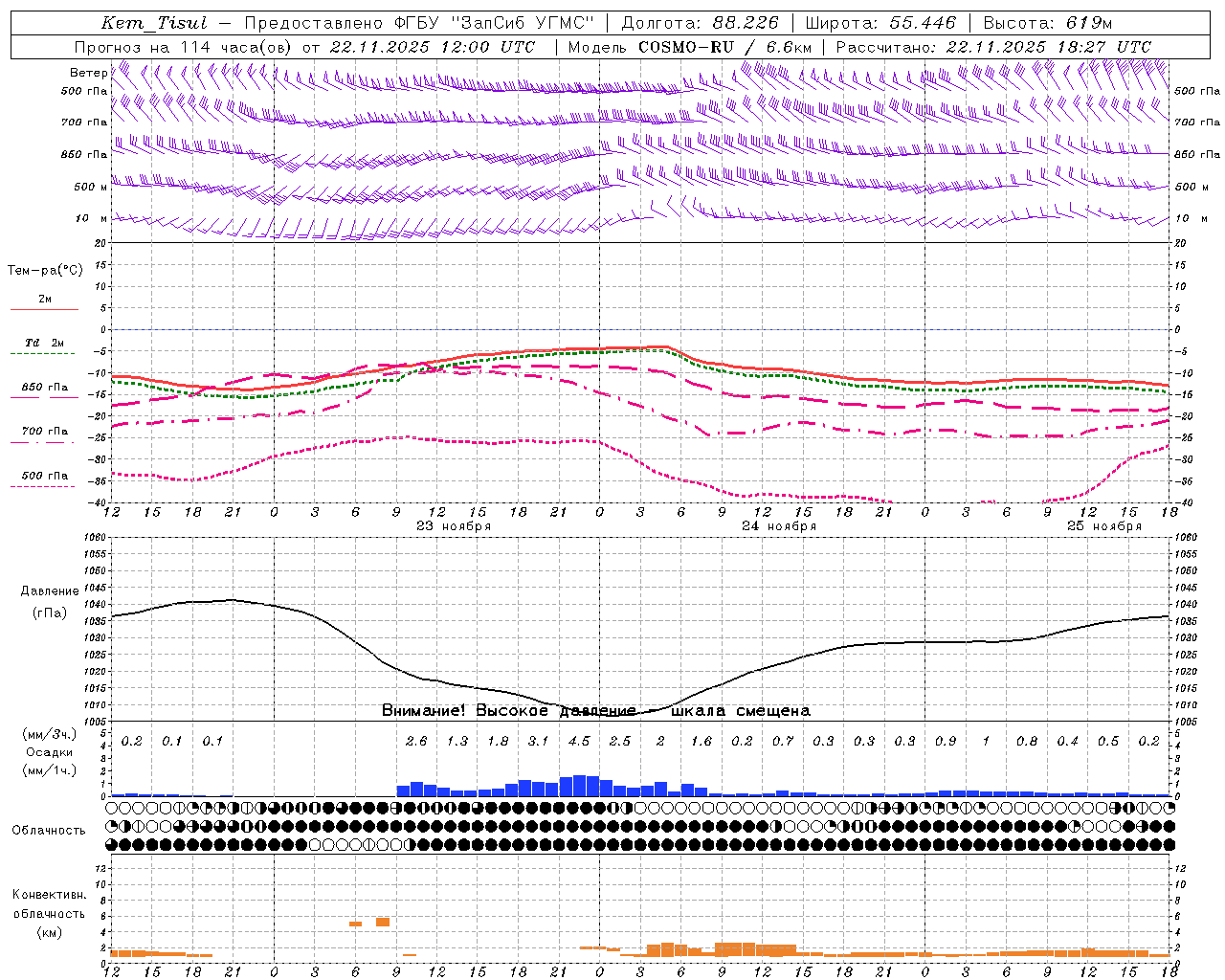This screenshot has height=980, width=1225.
Task: Click the 0.8 precipitation value
Action: pos(1027,742)
